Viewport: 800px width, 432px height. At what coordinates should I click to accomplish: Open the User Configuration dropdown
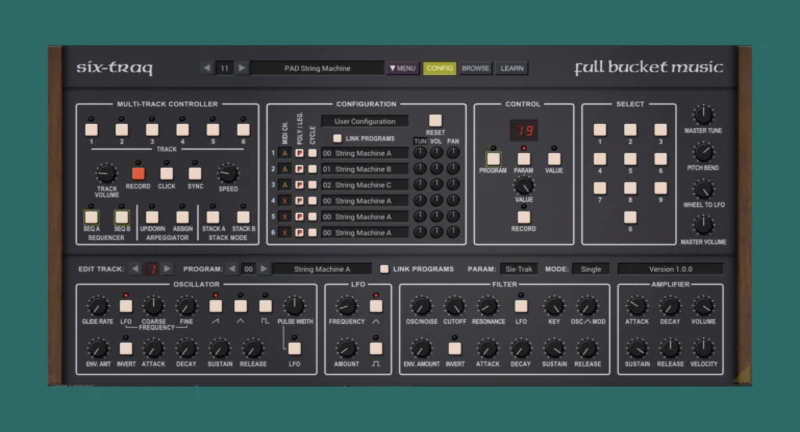(x=365, y=121)
